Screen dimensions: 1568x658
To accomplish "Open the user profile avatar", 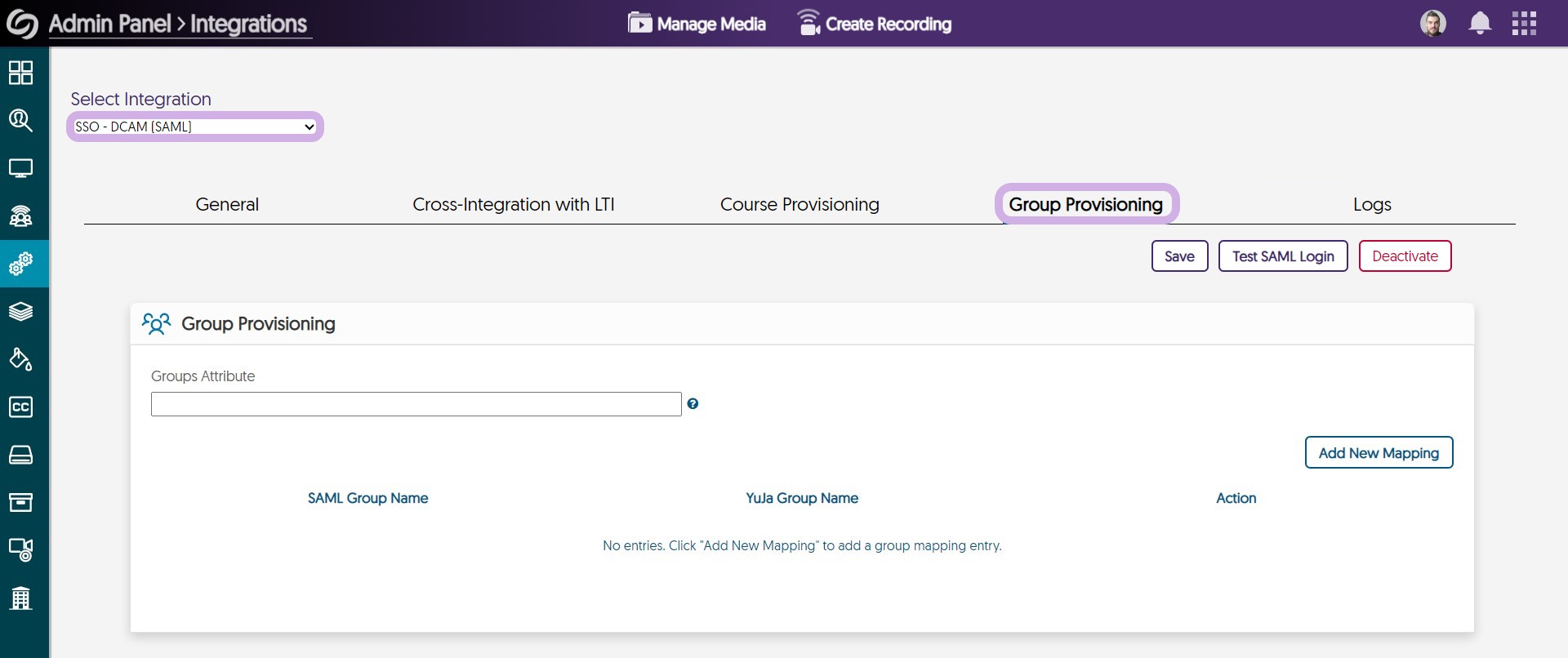I will [x=1432, y=24].
